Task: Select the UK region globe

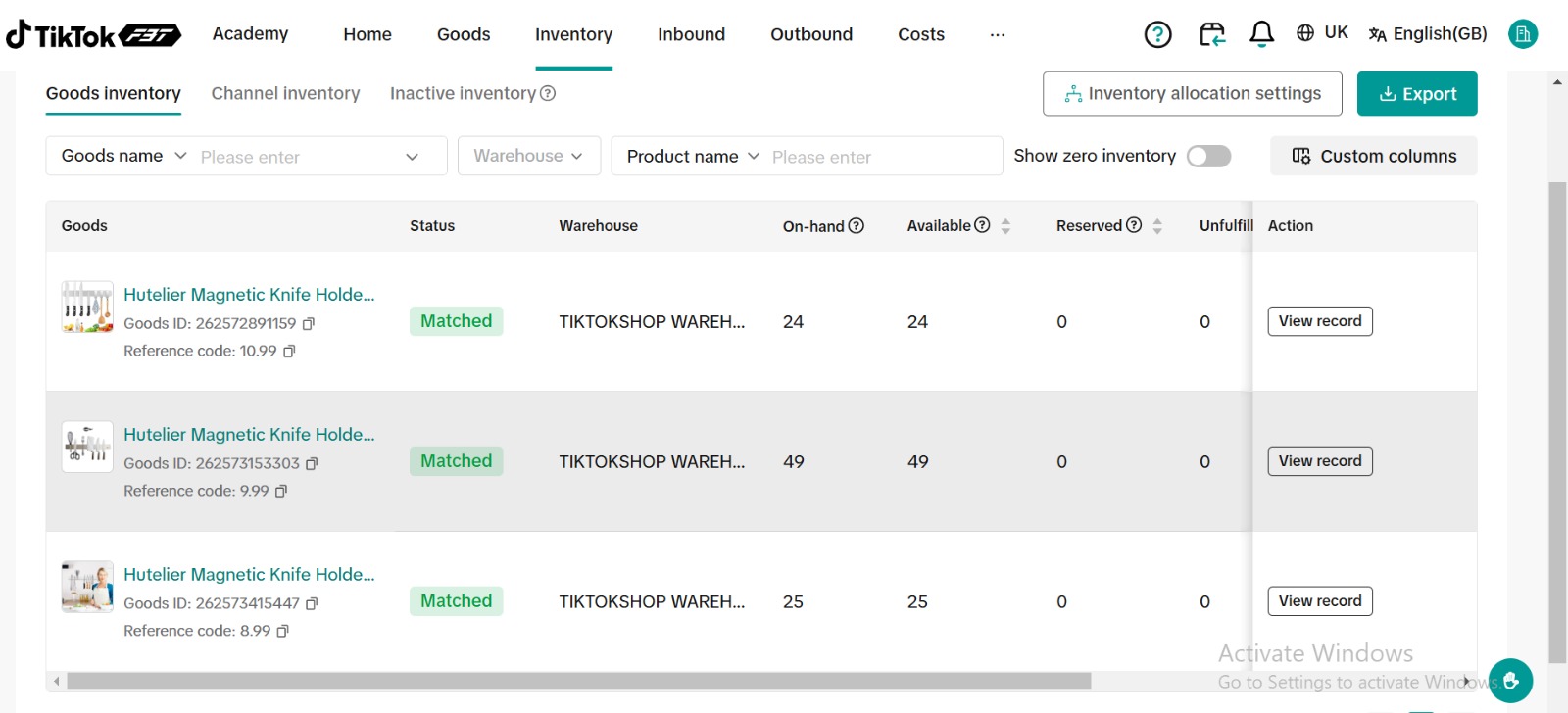Action: coord(1322,32)
